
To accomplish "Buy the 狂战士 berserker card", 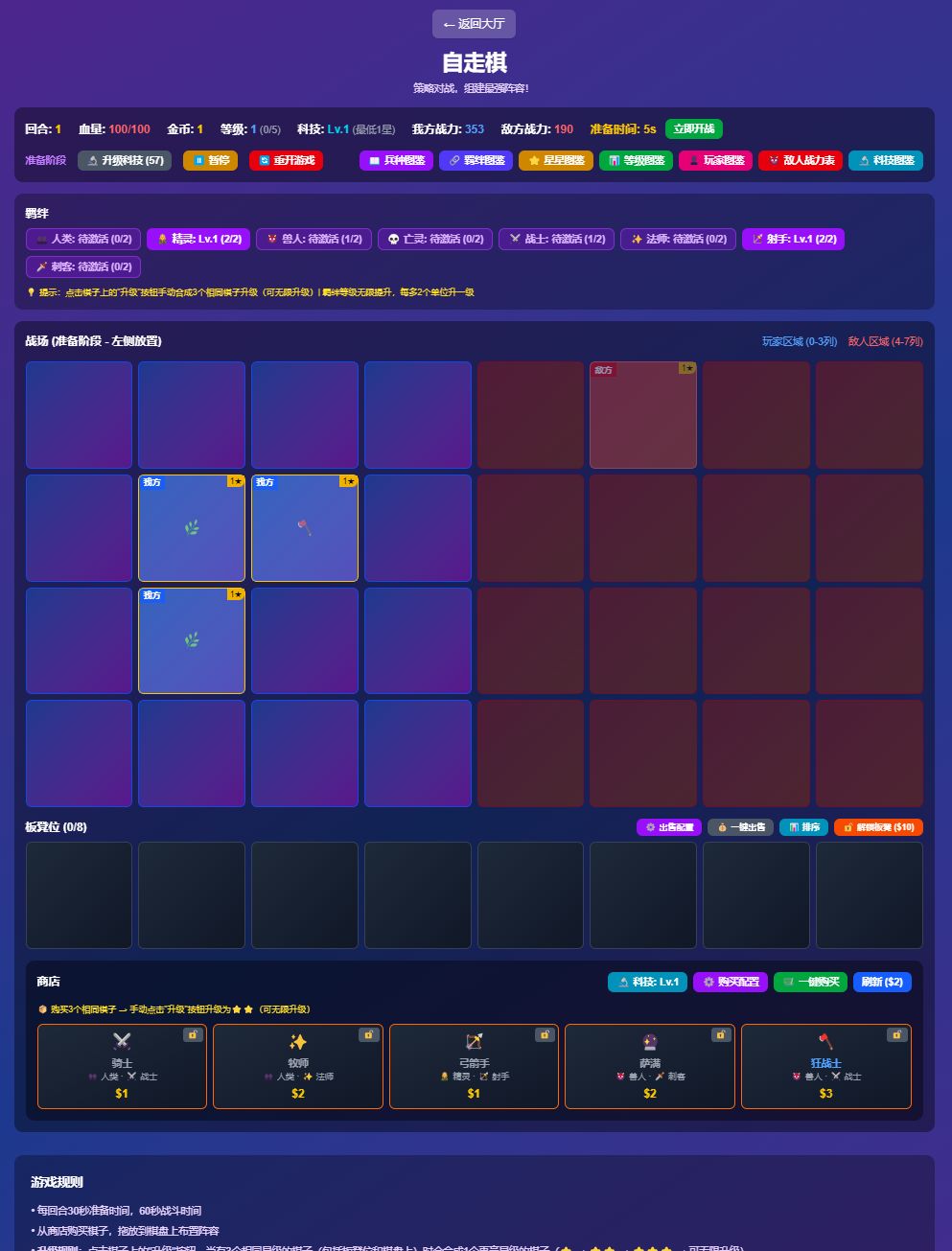I will (825, 1066).
